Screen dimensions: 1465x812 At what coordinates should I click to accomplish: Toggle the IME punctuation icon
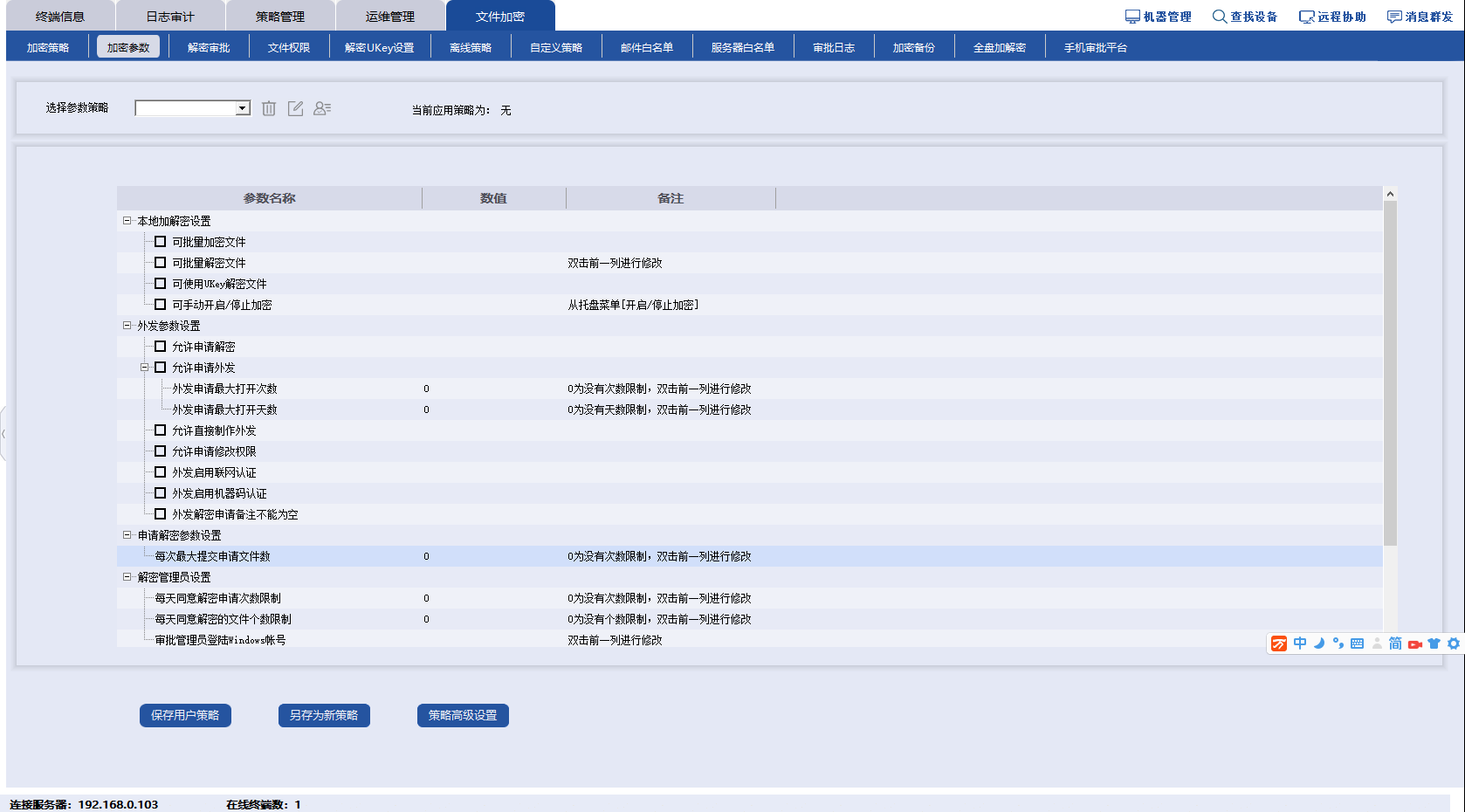tap(1338, 643)
